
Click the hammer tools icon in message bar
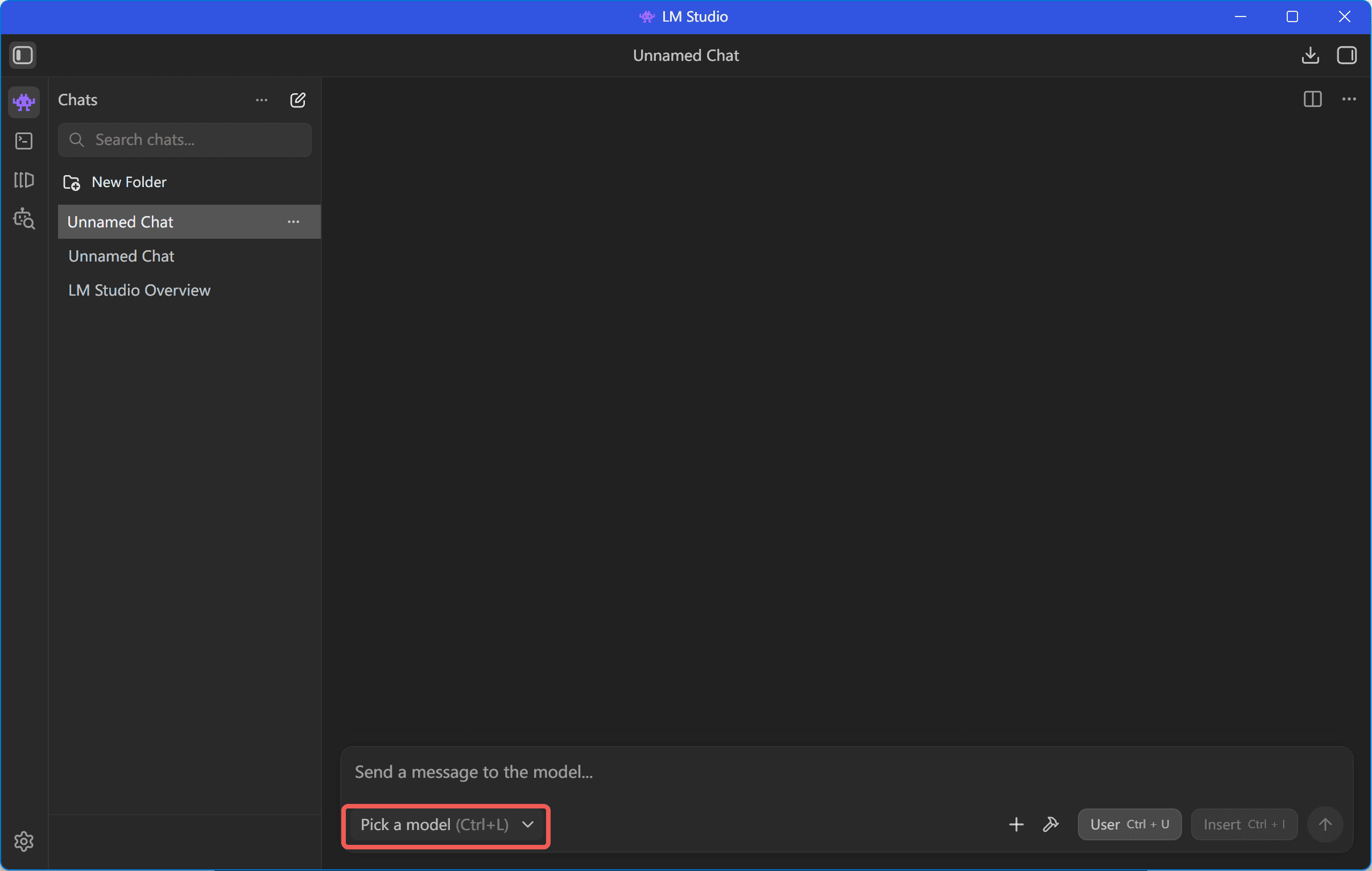click(x=1050, y=824)
